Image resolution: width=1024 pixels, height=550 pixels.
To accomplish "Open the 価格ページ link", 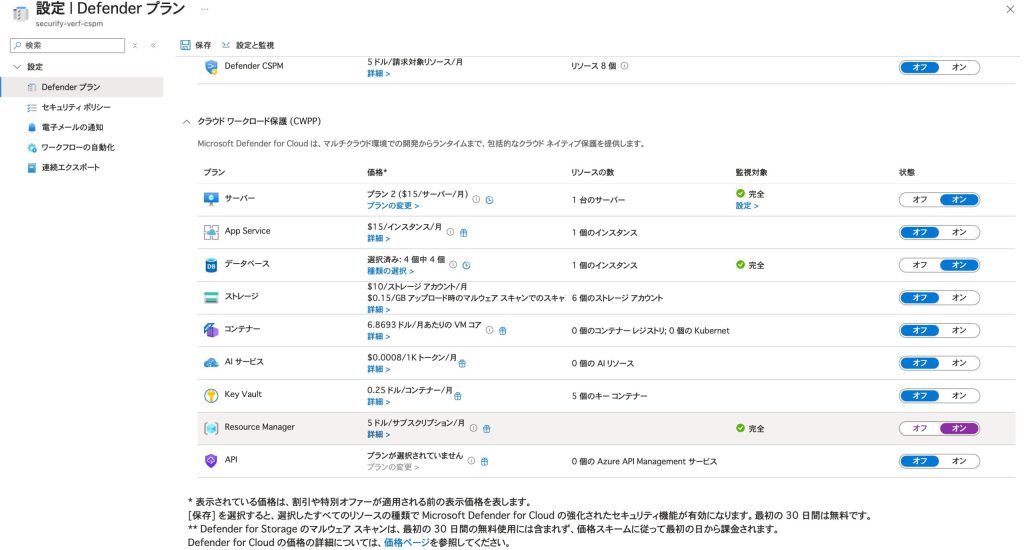I will pos(406,543).
